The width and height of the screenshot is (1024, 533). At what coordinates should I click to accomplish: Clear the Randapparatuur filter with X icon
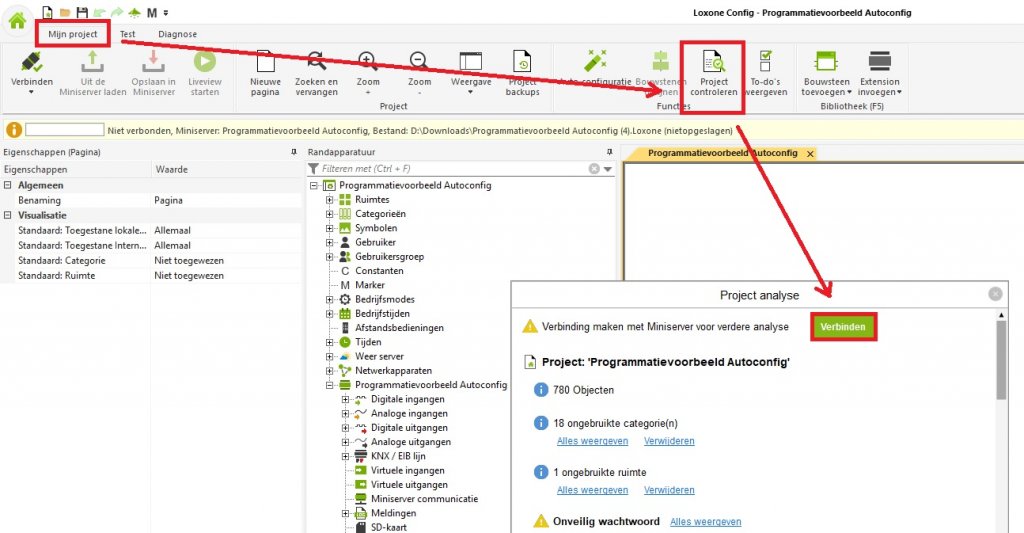coord(594,169)
